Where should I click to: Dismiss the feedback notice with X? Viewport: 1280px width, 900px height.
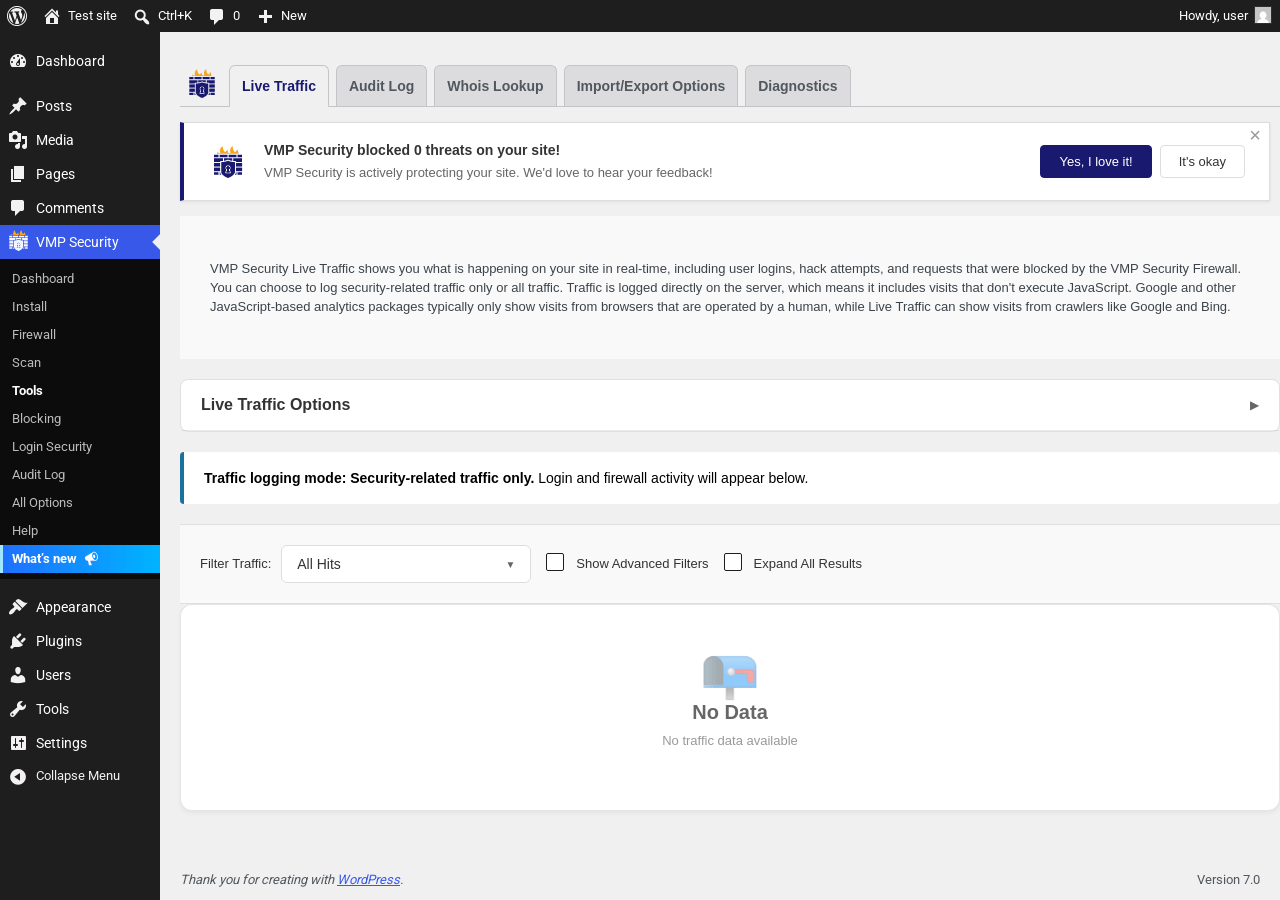point(1255,135)
